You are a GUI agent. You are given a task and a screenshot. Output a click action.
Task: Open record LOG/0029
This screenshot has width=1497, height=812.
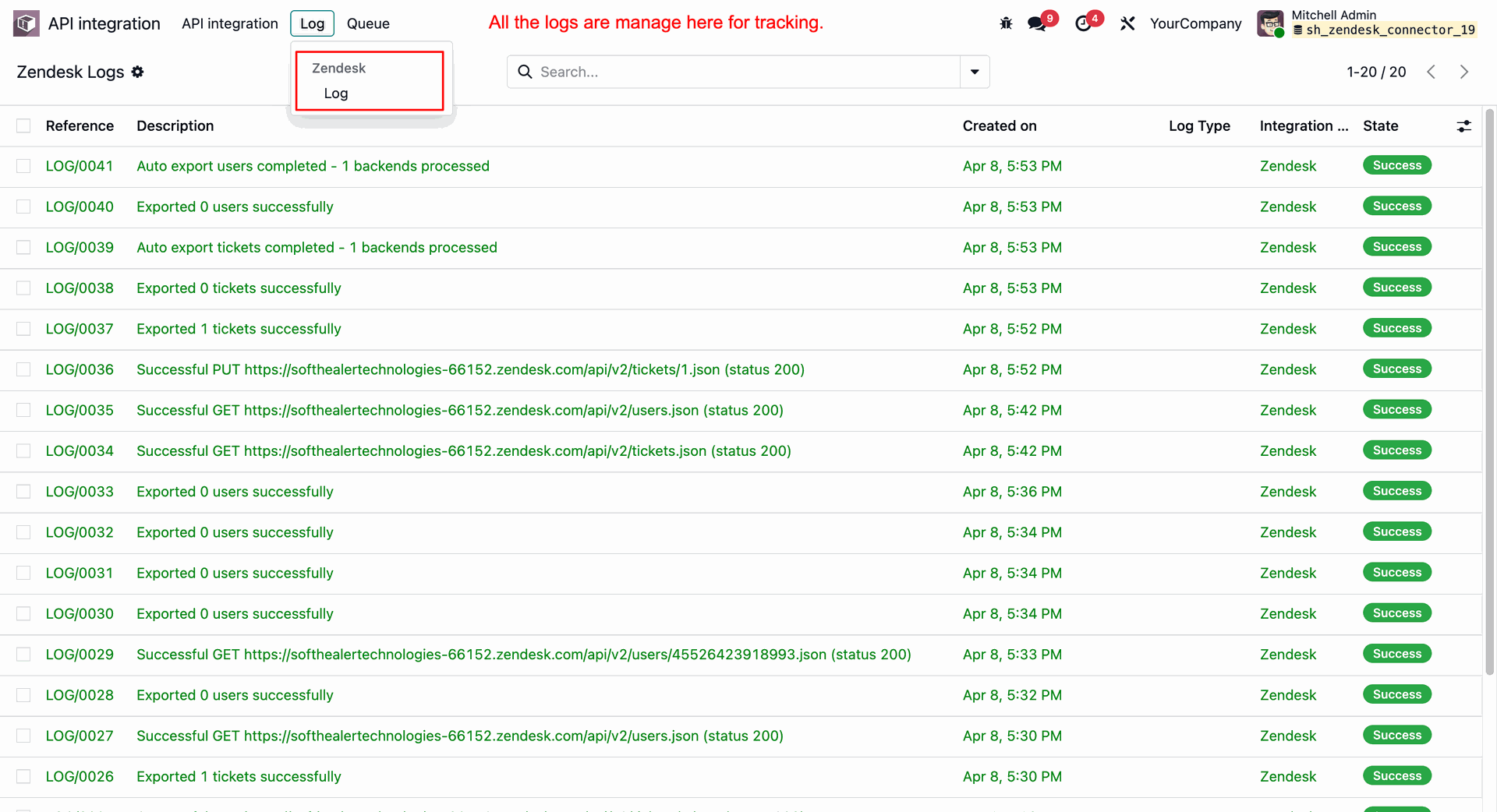pyautogui.click(x=80, y=655)
